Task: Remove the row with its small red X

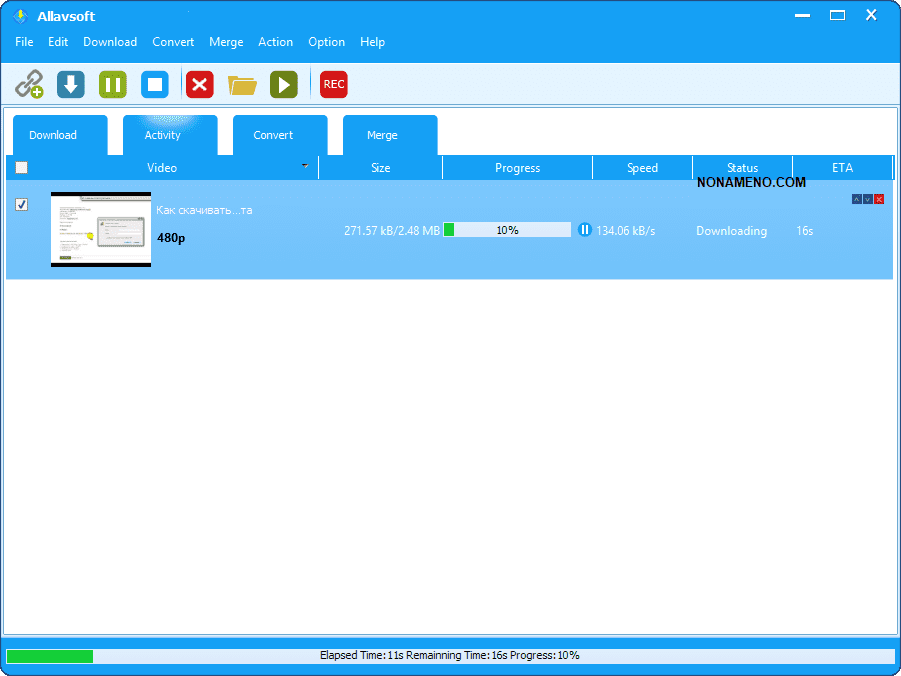Action: point(879,199)
